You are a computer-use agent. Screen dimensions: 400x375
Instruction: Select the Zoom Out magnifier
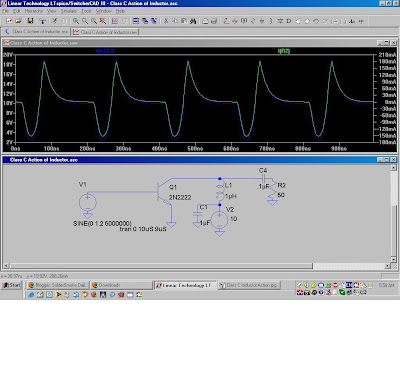(94, 21)
